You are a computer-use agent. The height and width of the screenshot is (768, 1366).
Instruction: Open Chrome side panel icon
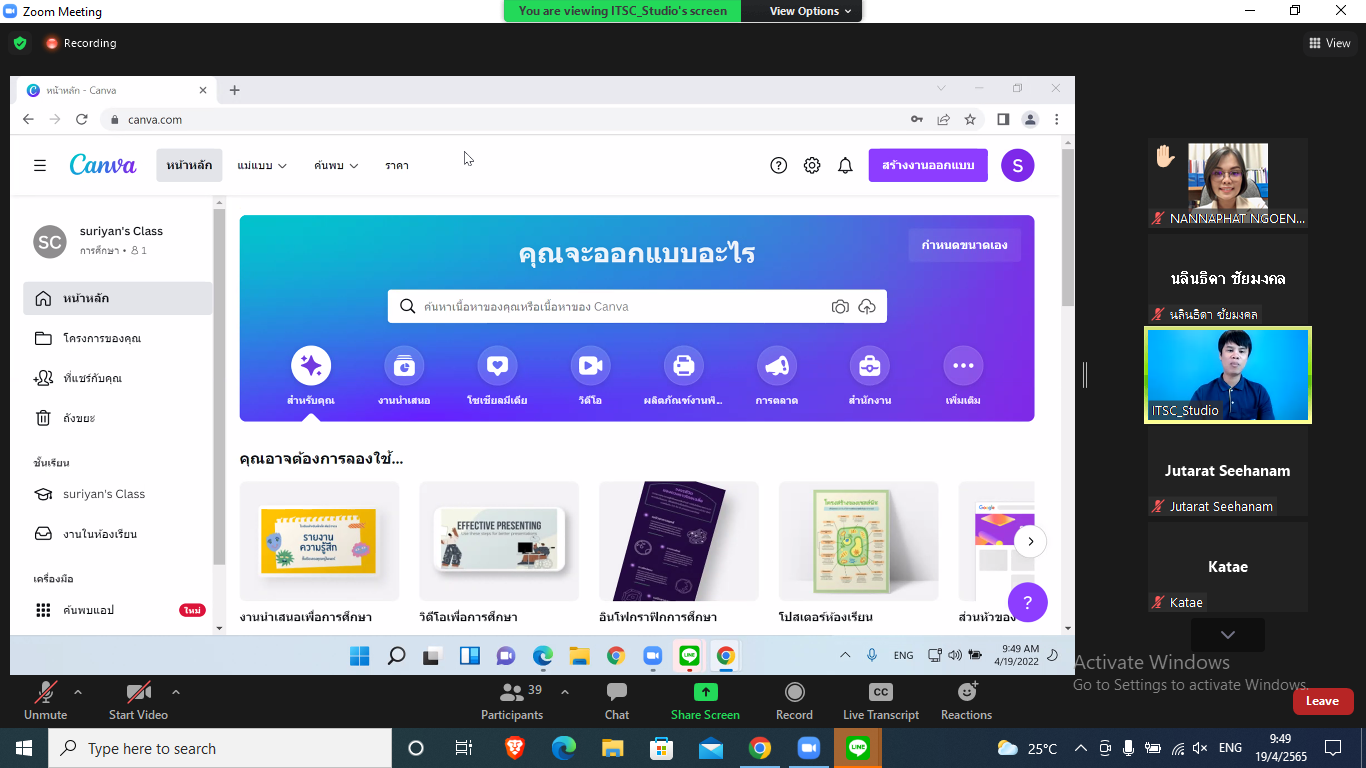click(x=1003, y=119)
